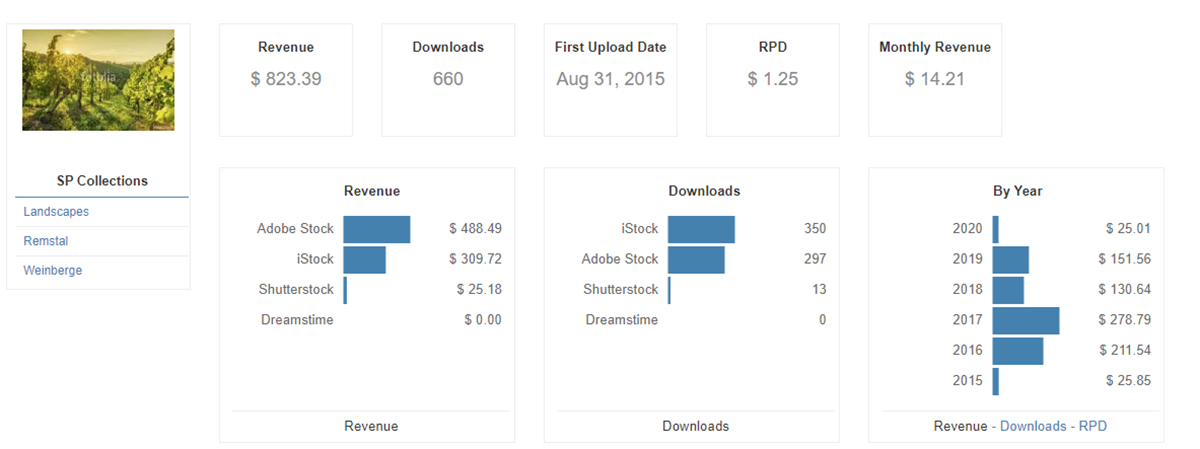Viewport: 1200px width, 449px height.
Task: Click the iStock revenue bar
Action: click(x=364, y=259)
